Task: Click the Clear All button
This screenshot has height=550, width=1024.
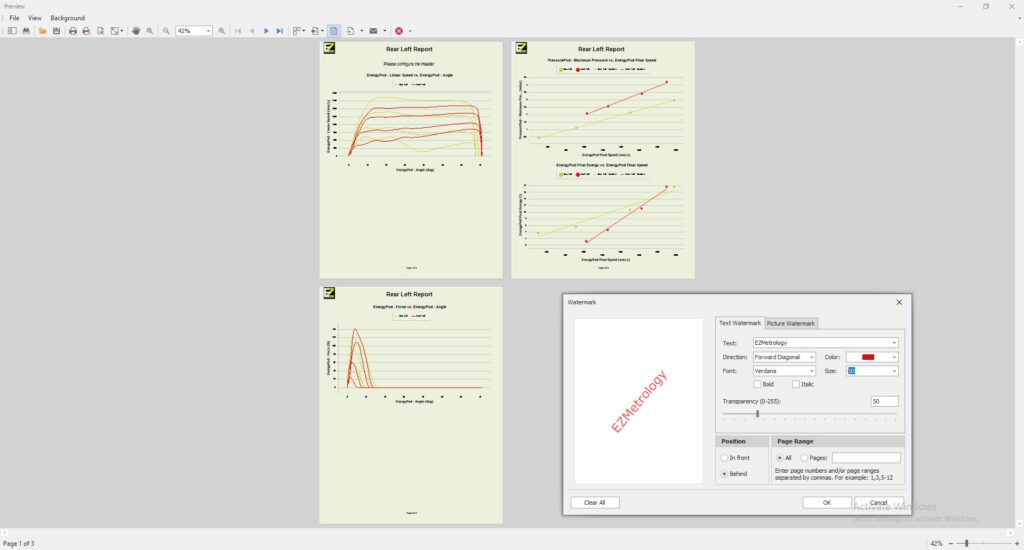Action: (x=595, y=502)
